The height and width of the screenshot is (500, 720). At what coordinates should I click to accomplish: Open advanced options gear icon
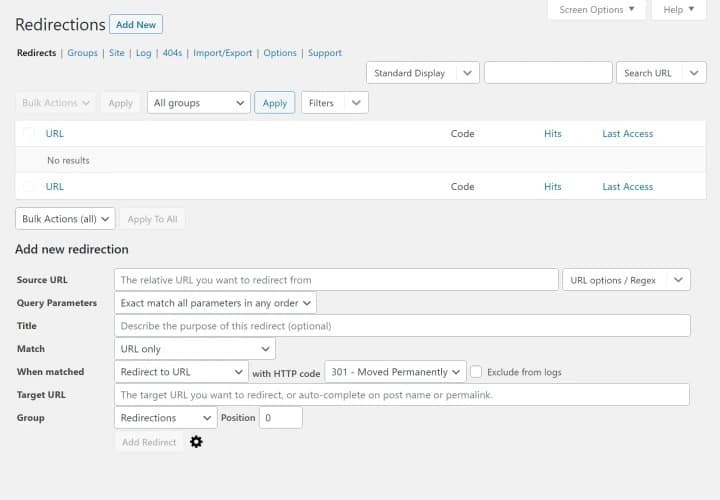[196, 442]
